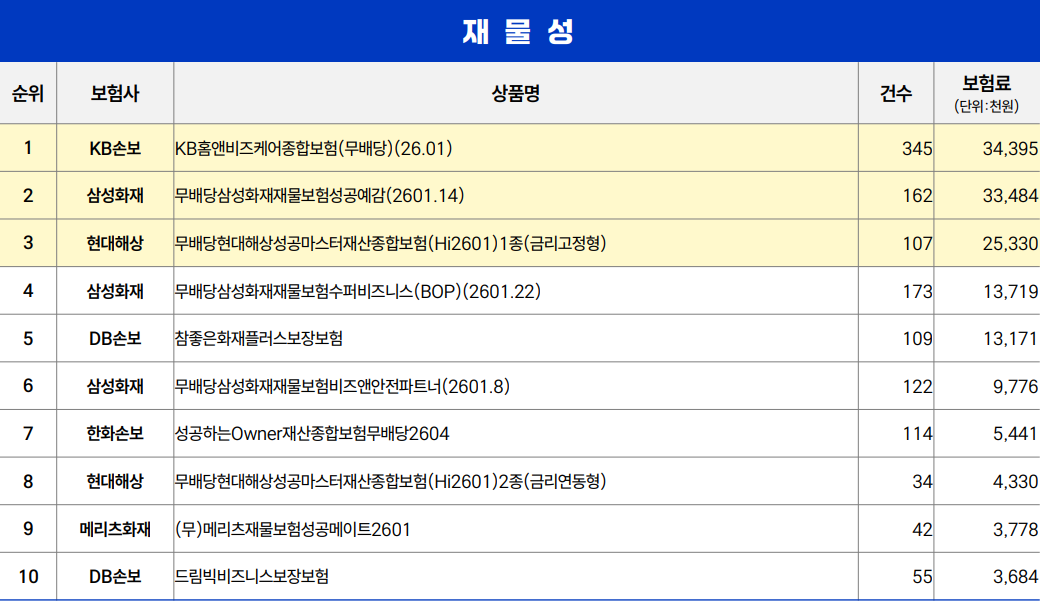Select the 보험사 column header
1040x601 pixels.
115,94
